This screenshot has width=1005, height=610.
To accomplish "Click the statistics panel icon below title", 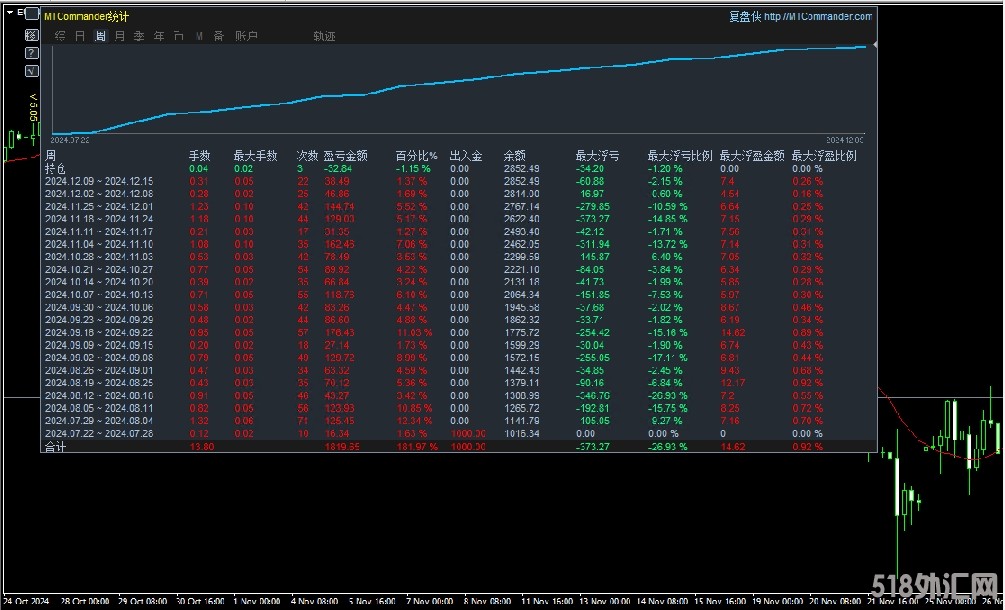I will 31,35.
